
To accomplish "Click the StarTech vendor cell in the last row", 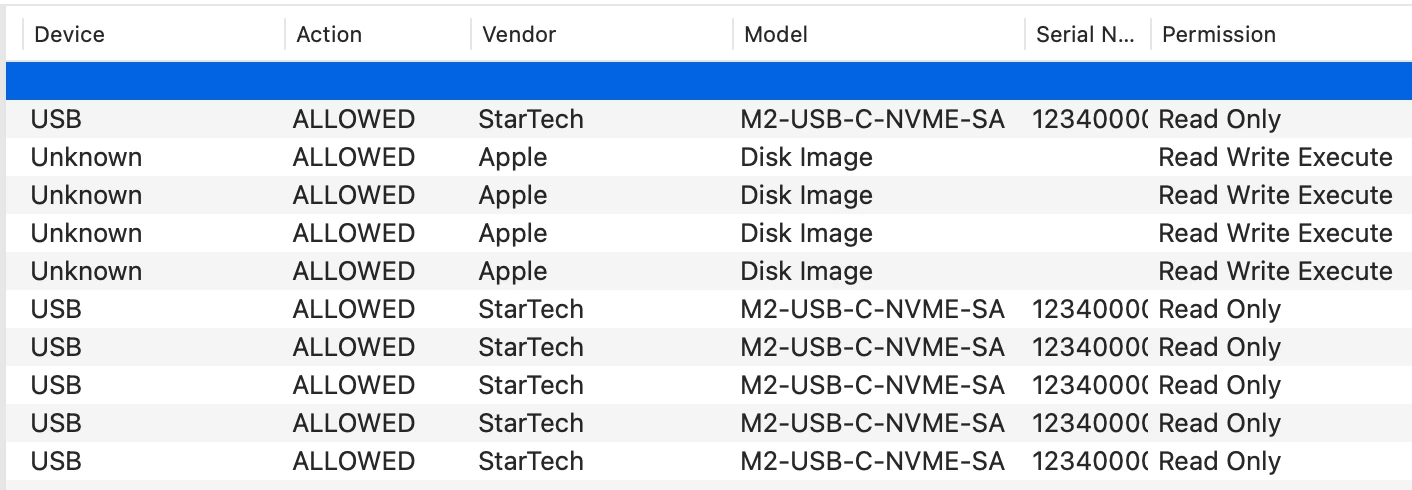I will [x=530, y=461].
